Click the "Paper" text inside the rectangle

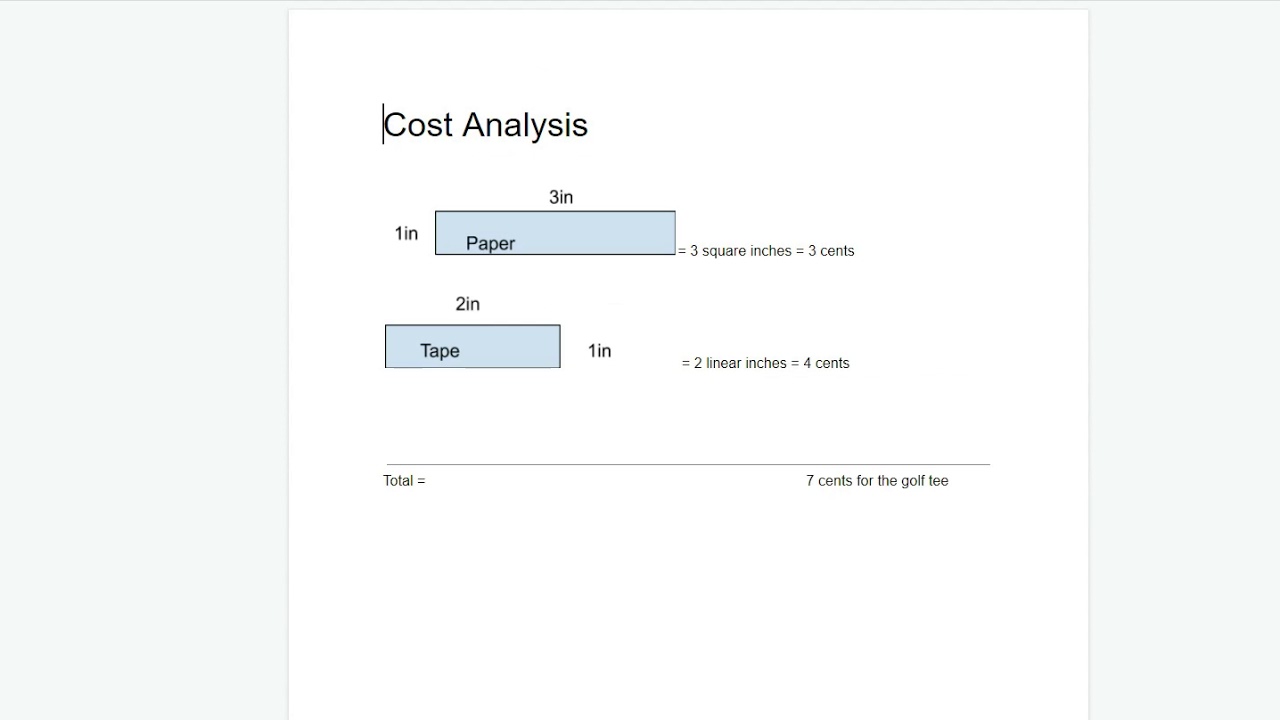pyautogui.click(x=490, y=243)
